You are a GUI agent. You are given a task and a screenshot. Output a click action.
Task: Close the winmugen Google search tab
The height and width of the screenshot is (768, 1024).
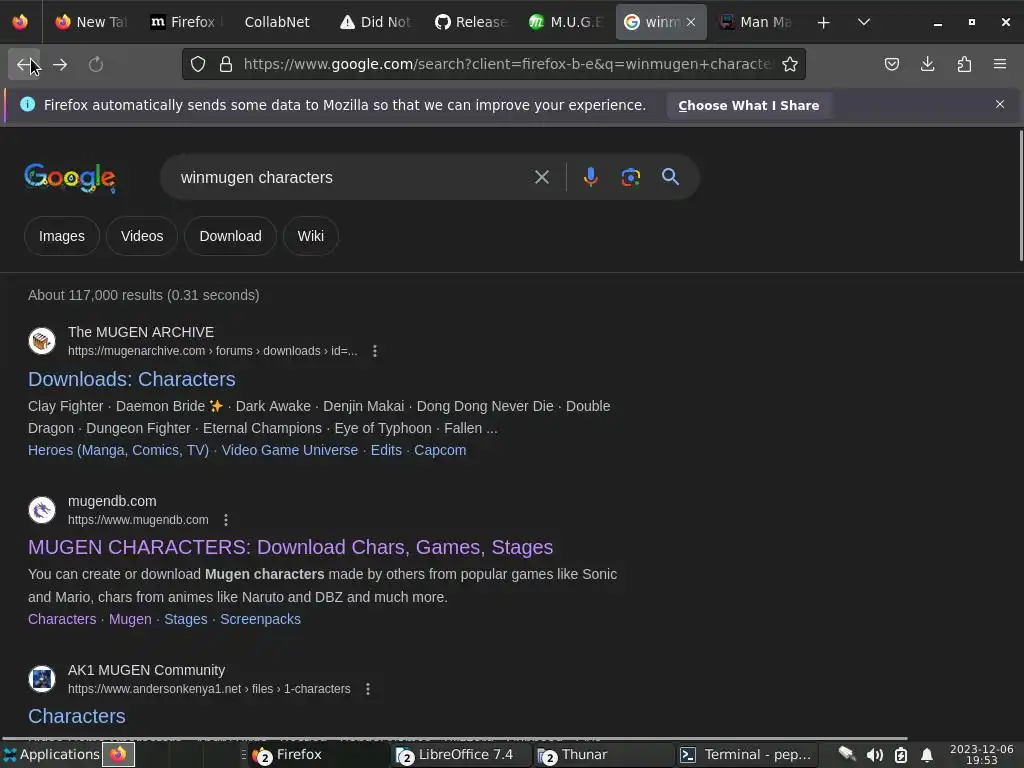[691, 22]
